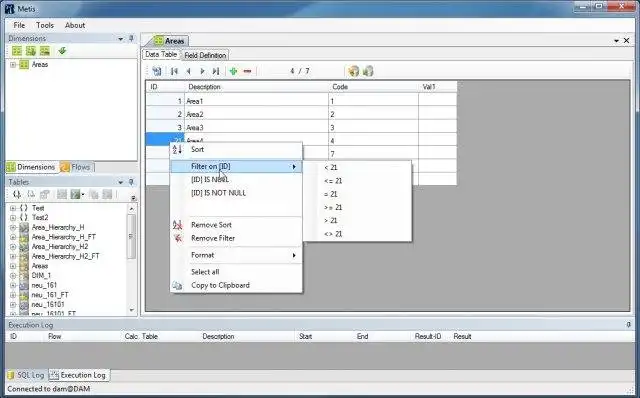
Task: Click the second-to-last greyed icon in Tables toolbar
Action: [94, 194]
